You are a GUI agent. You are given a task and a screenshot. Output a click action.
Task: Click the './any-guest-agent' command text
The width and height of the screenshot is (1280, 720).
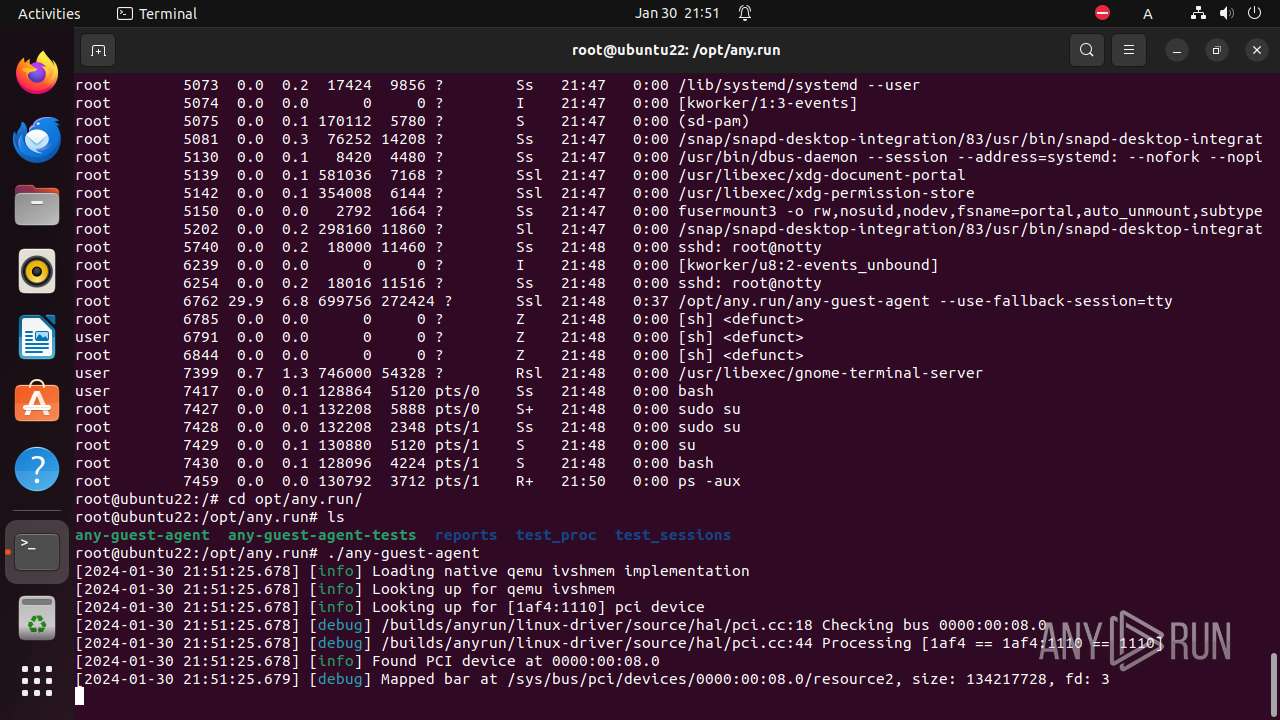[403, 553]
